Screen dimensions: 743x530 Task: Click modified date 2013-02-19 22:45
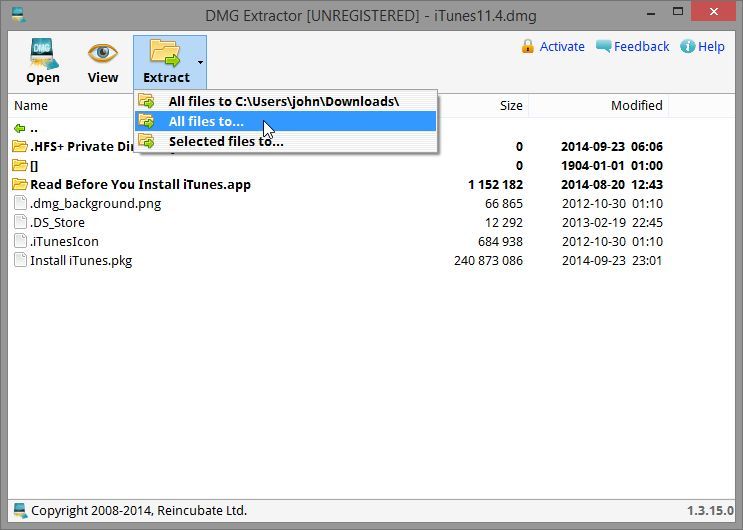(x=612, y=222)
